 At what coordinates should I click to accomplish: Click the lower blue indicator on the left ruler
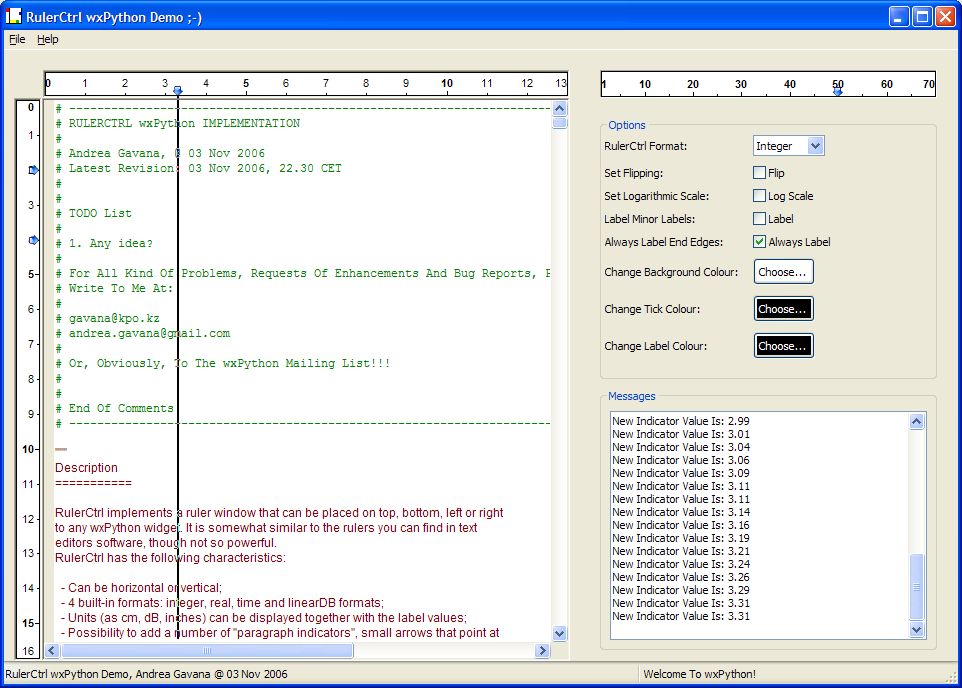click(33, 240)
